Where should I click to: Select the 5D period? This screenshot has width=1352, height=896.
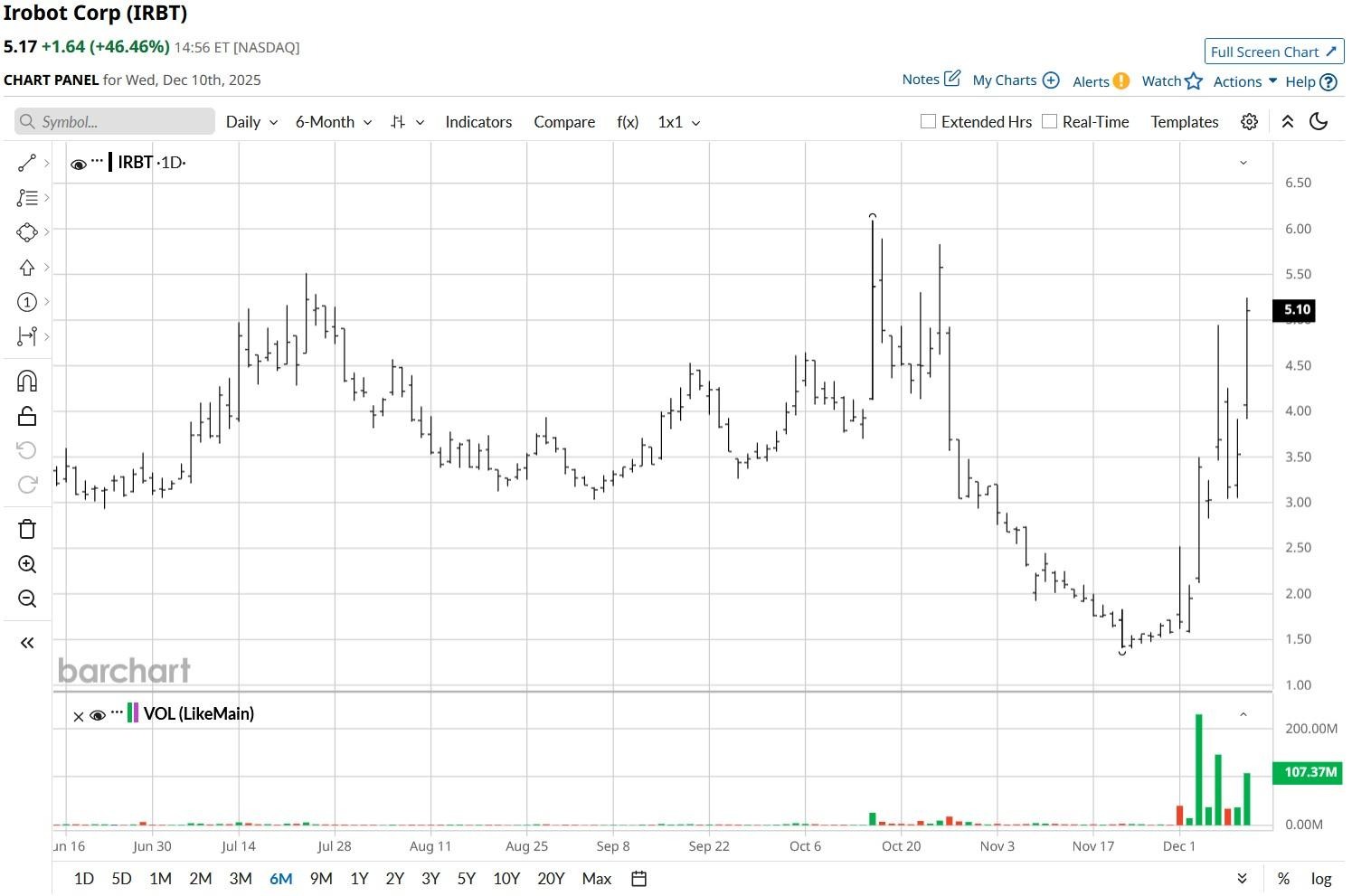tap(121, 879)
